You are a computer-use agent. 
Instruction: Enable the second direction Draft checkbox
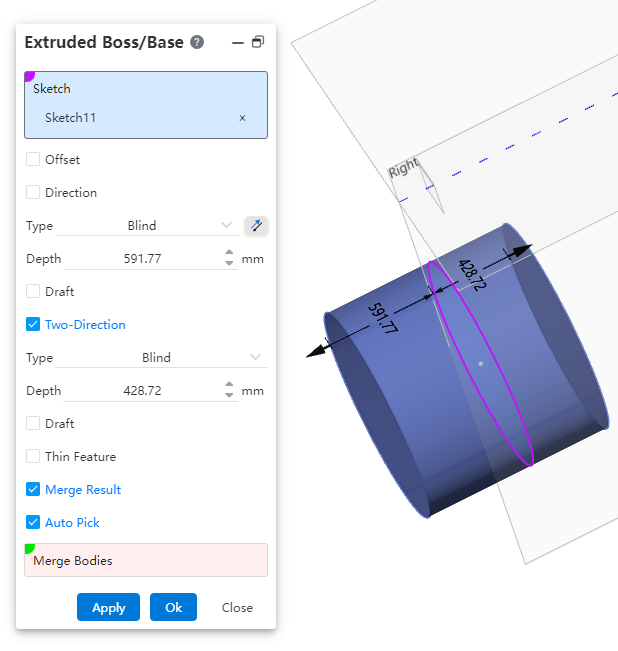(33, 423)
